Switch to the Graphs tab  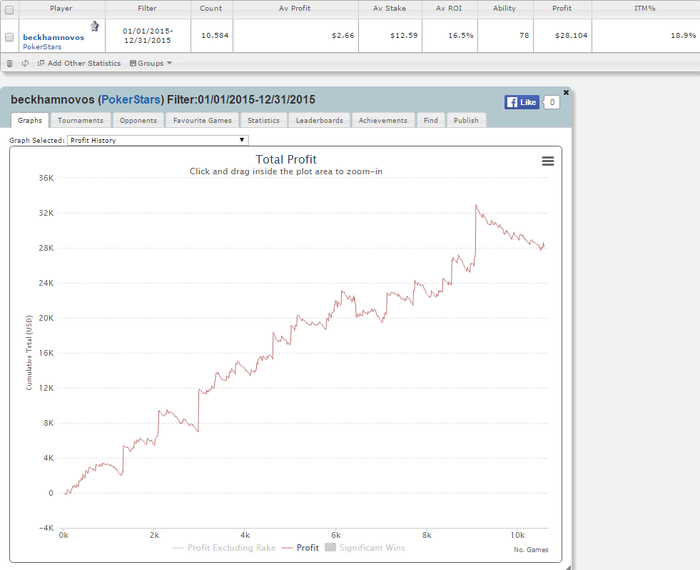point(30,120)
